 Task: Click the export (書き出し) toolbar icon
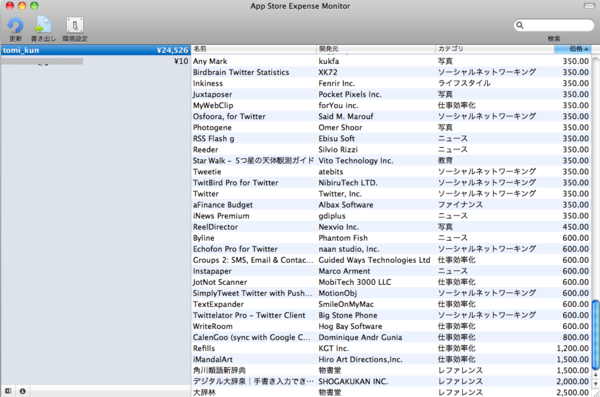point(43,25)
